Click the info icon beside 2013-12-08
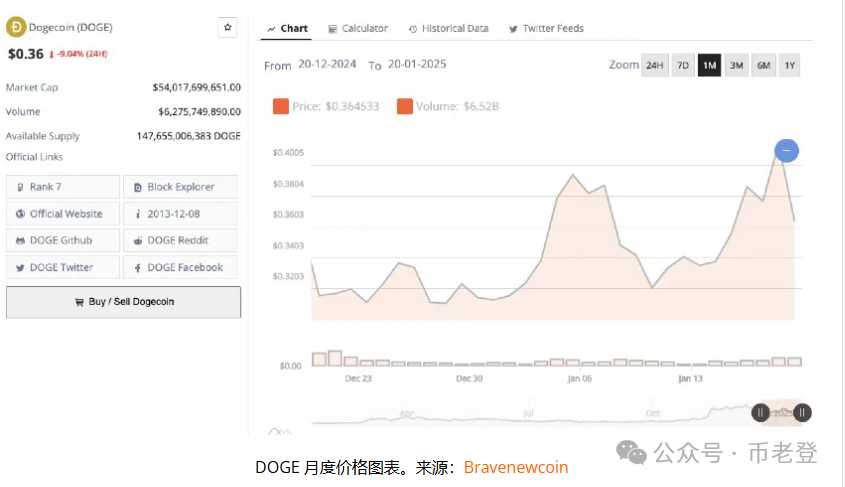The height and width of the screenshot is (487, 845). [x=138, y=214]
